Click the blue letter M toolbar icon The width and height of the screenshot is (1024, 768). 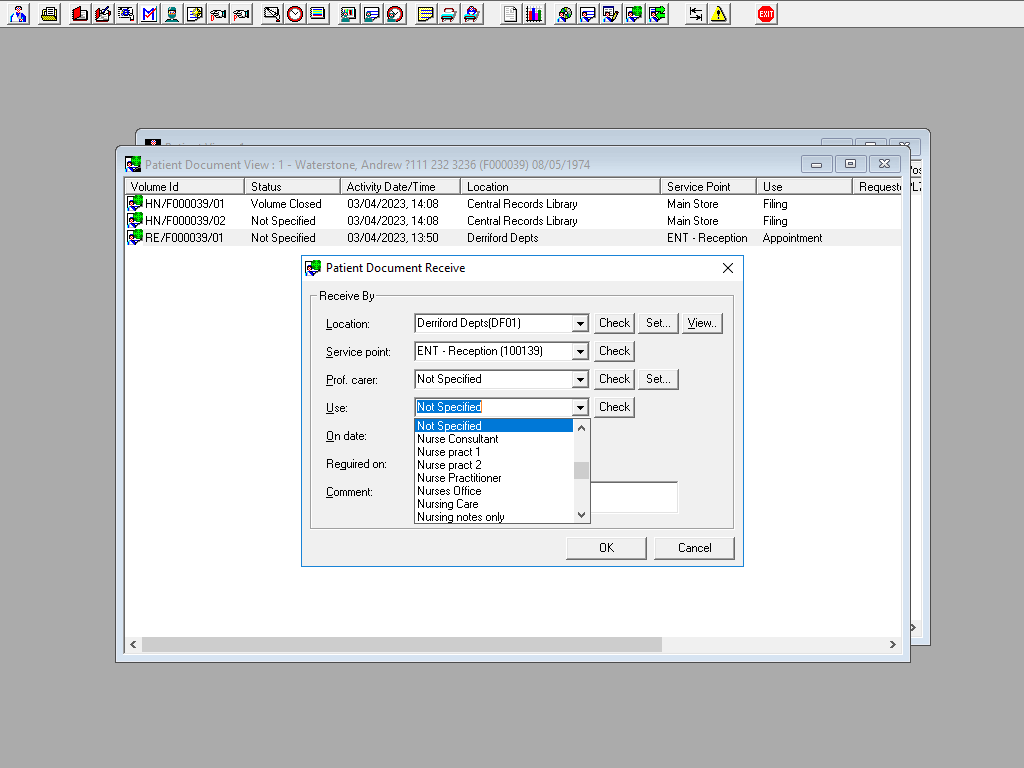coord(150,14)
